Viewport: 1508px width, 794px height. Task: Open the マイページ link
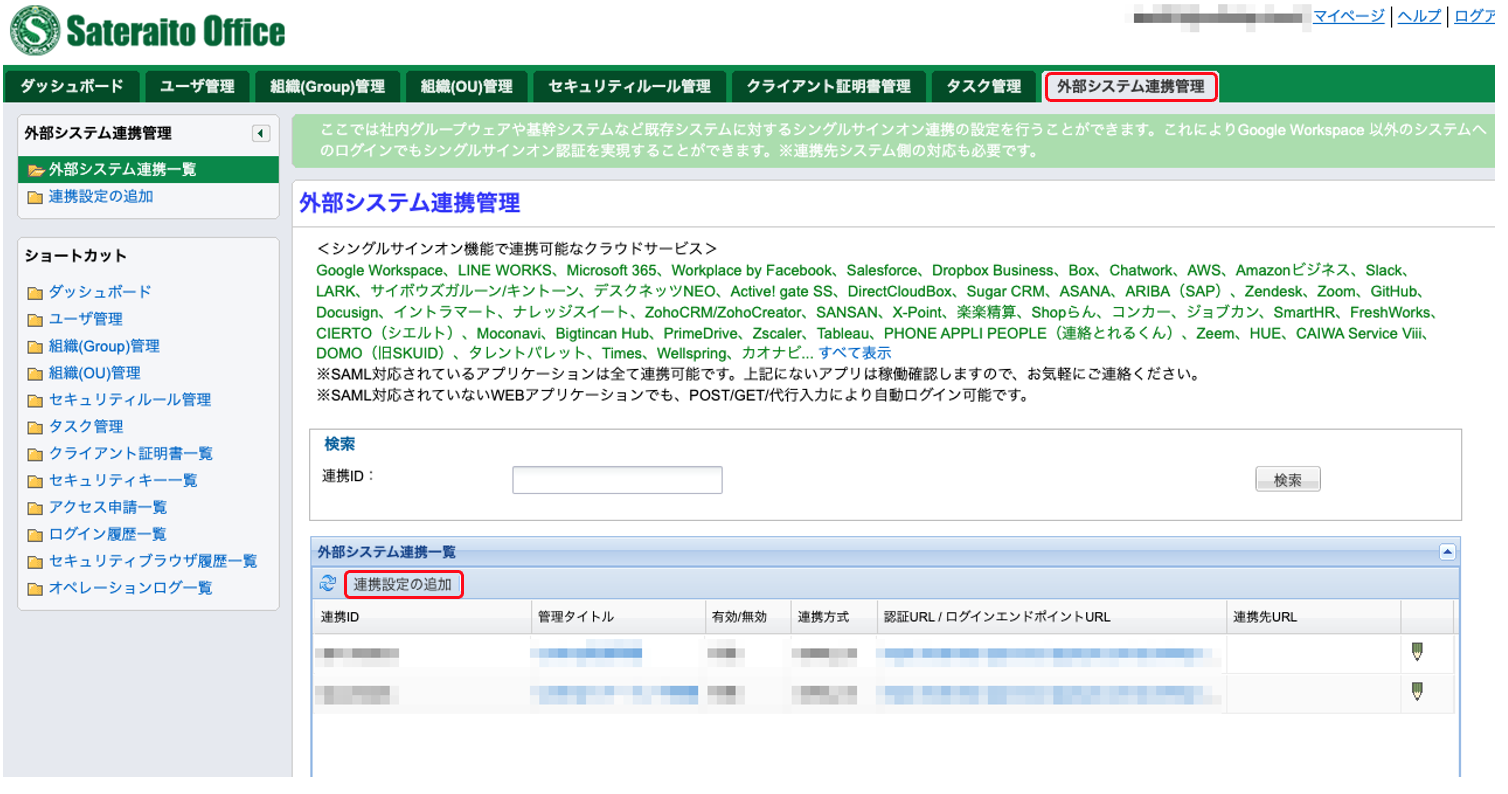1348,15
